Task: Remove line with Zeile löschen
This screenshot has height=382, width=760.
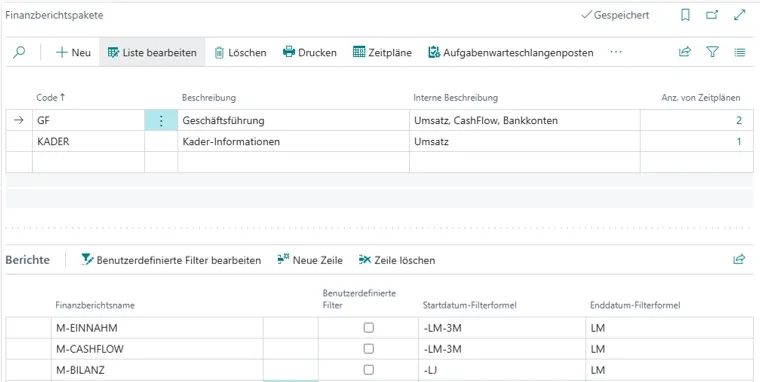Action: 397,260
